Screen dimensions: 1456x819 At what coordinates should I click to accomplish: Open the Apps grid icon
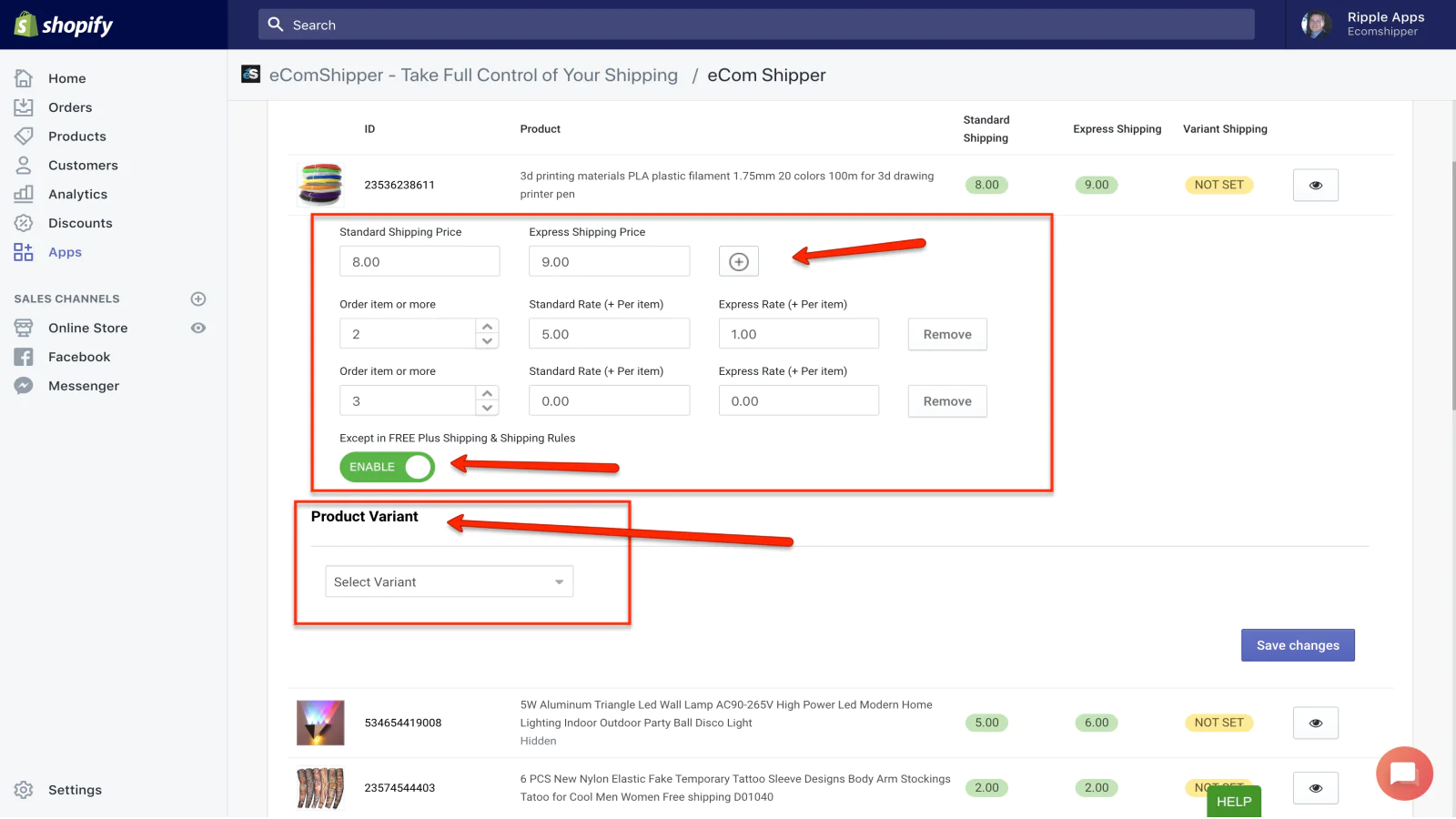(24, 252)
